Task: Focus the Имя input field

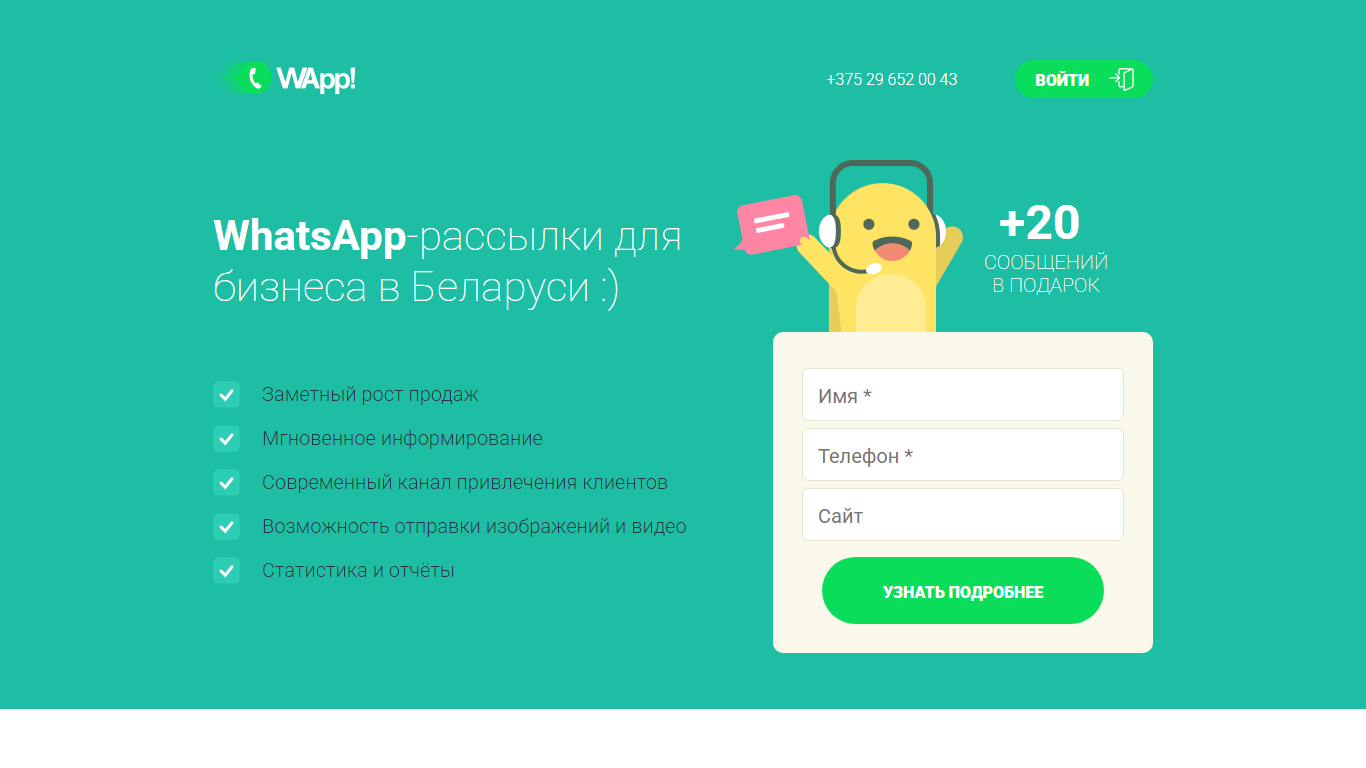Action: [x=963, y=395]
